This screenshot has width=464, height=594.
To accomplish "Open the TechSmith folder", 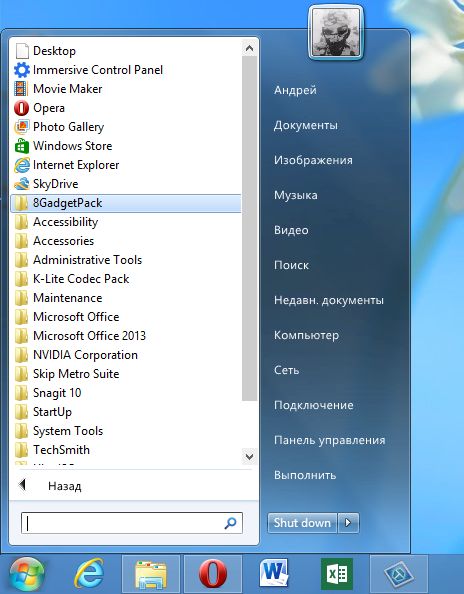I will click(x=126, y=450).
